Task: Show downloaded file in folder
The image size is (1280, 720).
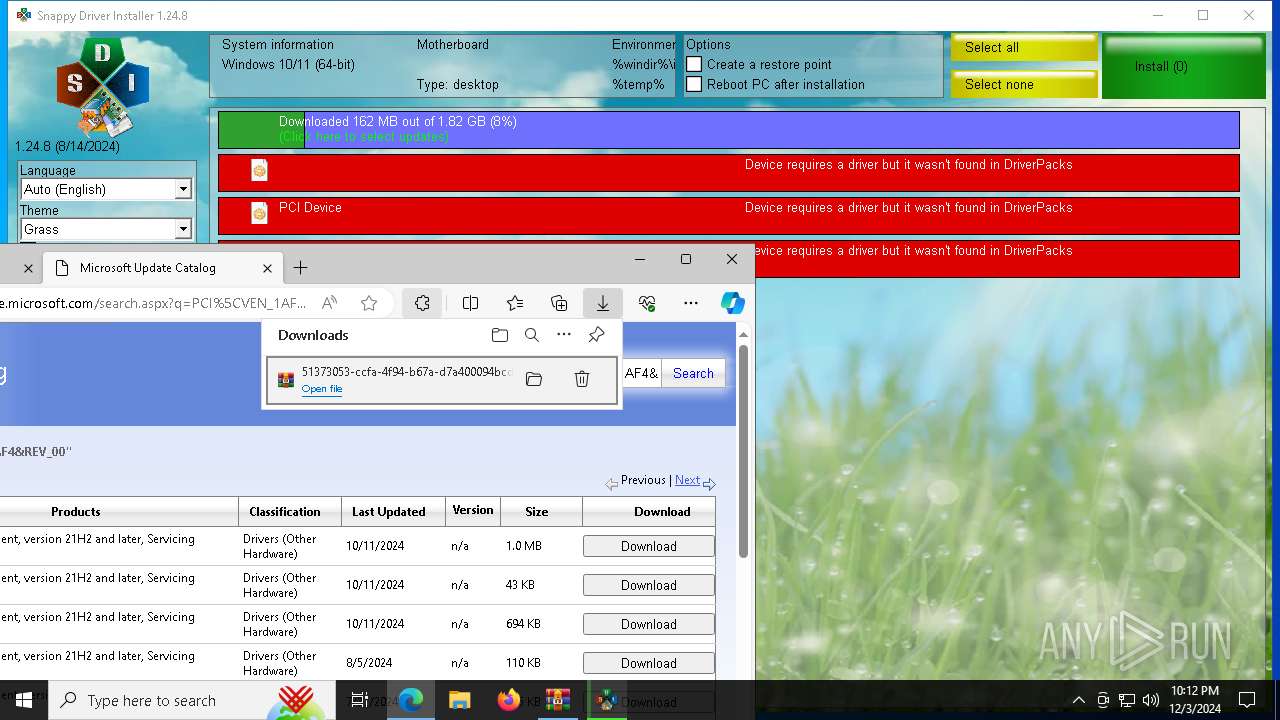Action: pos(534,379)
